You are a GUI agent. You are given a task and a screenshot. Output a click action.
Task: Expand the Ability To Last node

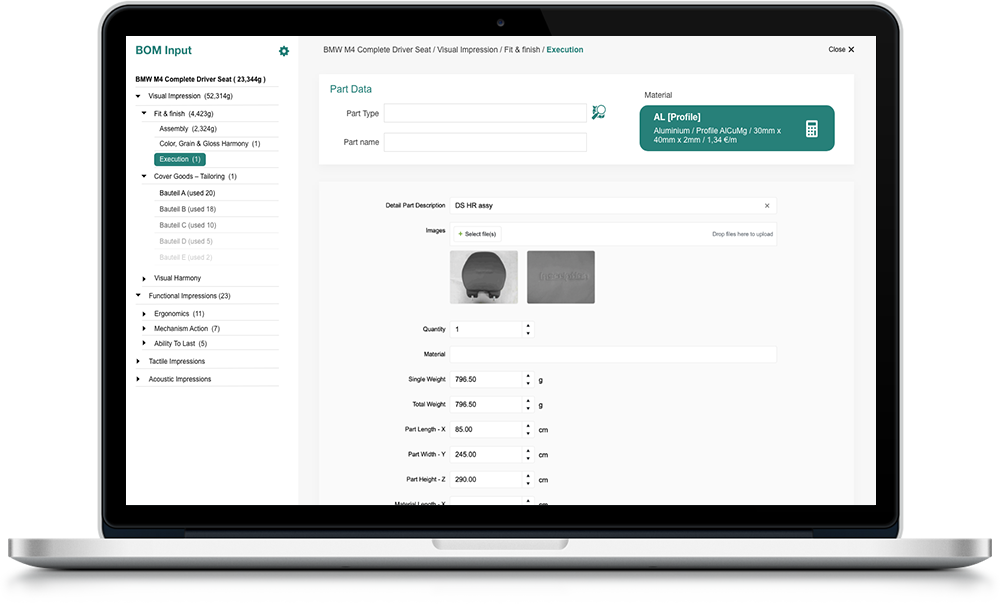click(x=144, y=343)
